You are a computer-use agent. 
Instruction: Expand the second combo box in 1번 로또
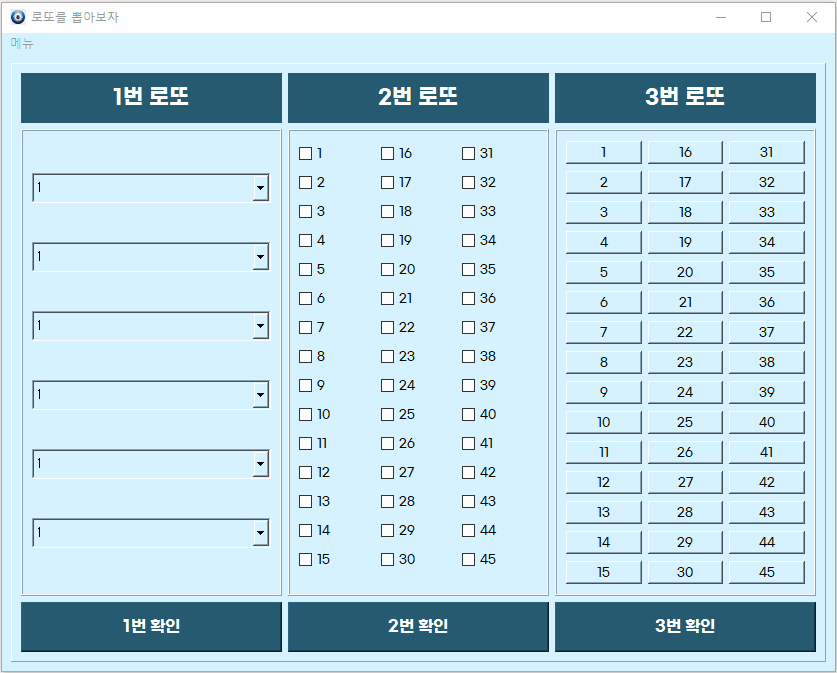(x=260, y=257)
